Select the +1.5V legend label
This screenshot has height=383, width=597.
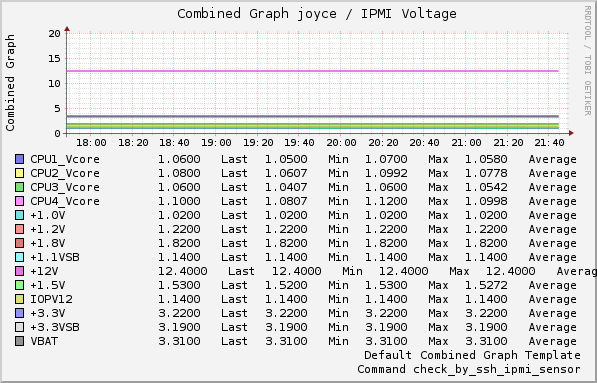tap(48, 285)
